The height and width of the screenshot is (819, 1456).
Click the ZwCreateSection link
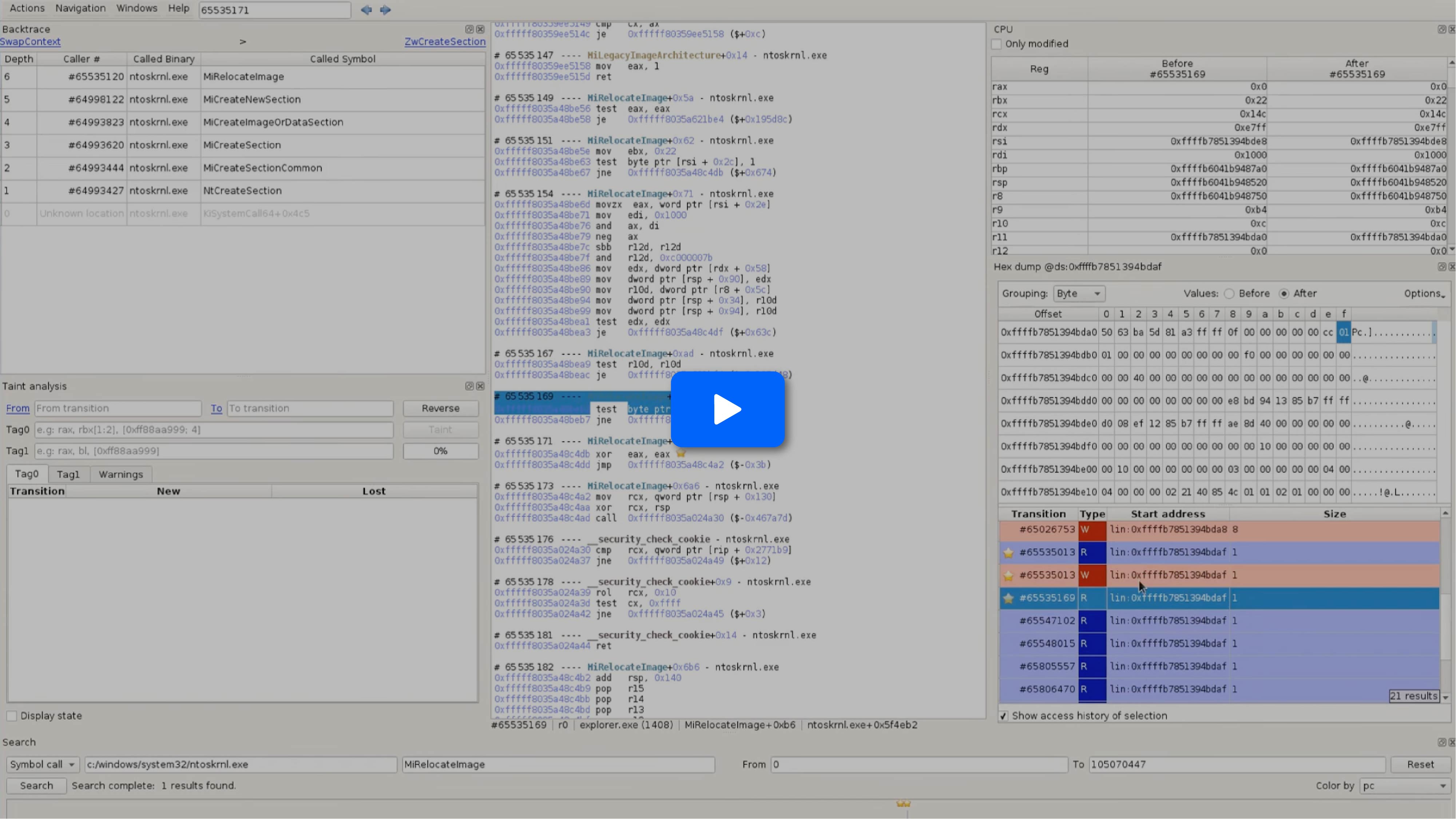pos(445,42)
